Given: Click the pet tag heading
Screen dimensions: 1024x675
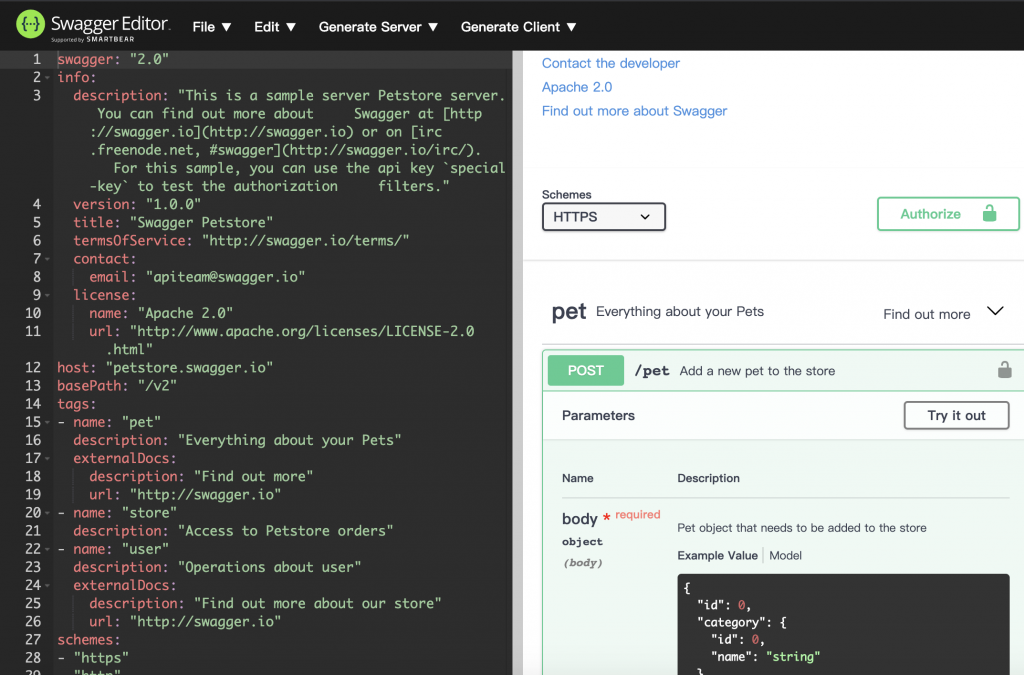Looking at the screenshot, I should pyautogui.click(x=569, y=312).
